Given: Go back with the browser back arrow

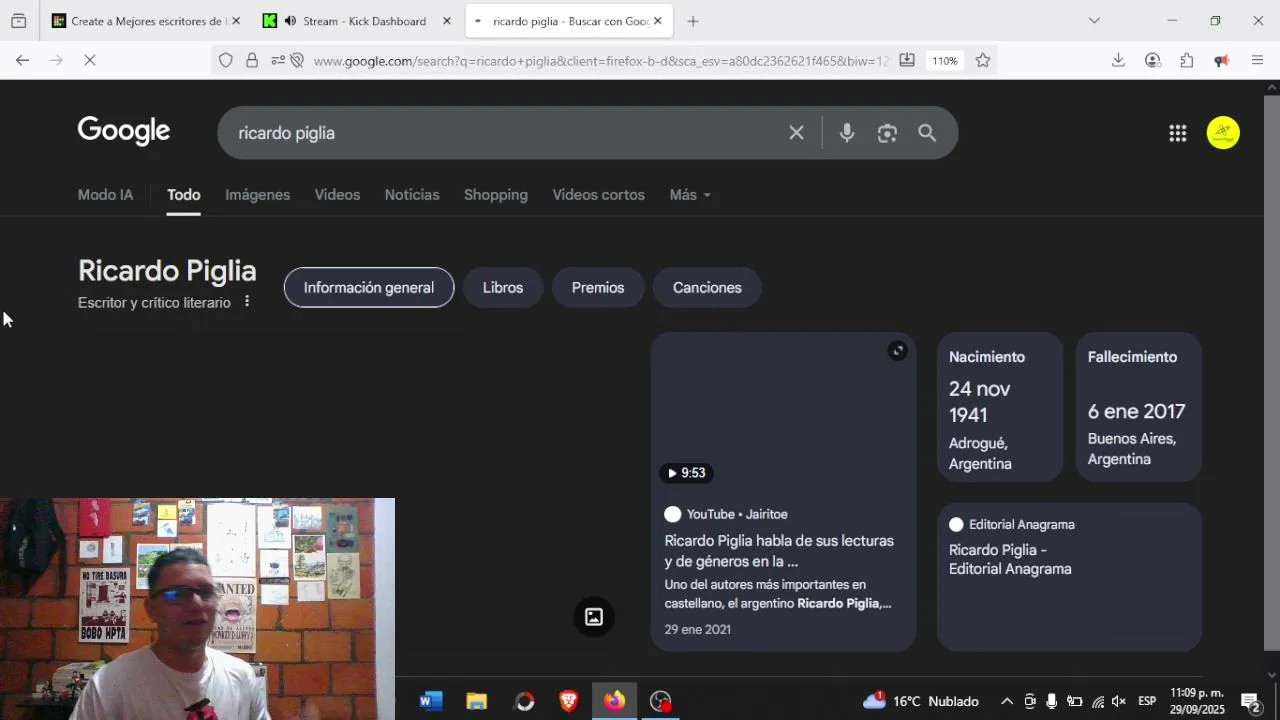Looking at the screenshot, I should pos(22,60).
